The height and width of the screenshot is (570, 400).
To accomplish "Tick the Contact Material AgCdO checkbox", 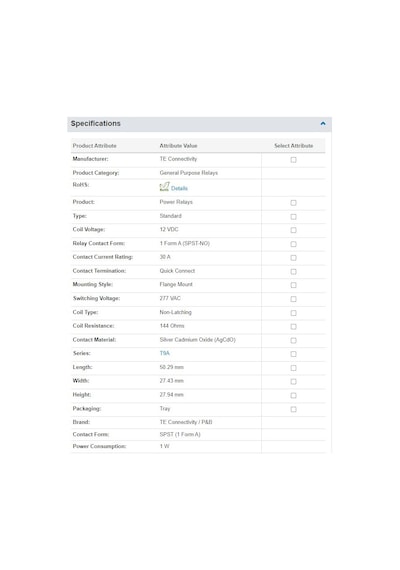I will (x=293, y=340).
